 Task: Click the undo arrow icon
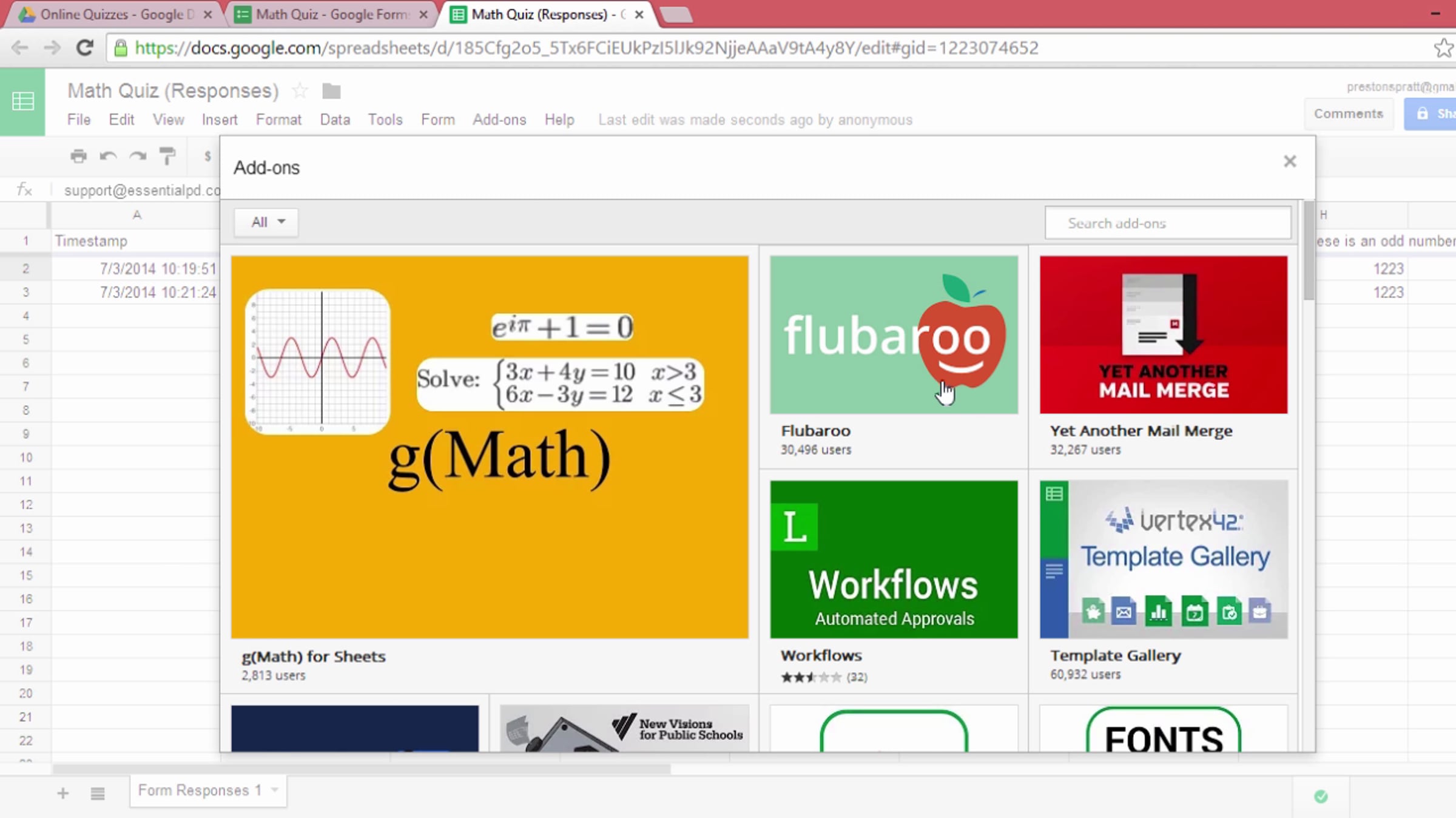tap(108, 156)
